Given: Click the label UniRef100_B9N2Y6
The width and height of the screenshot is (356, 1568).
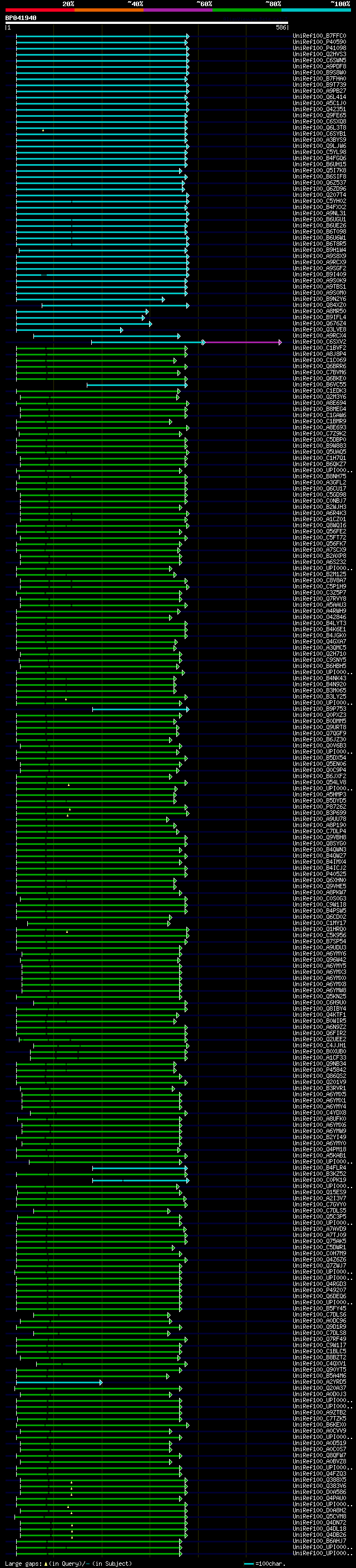Looking at the screenshot, I should point(319,299).
